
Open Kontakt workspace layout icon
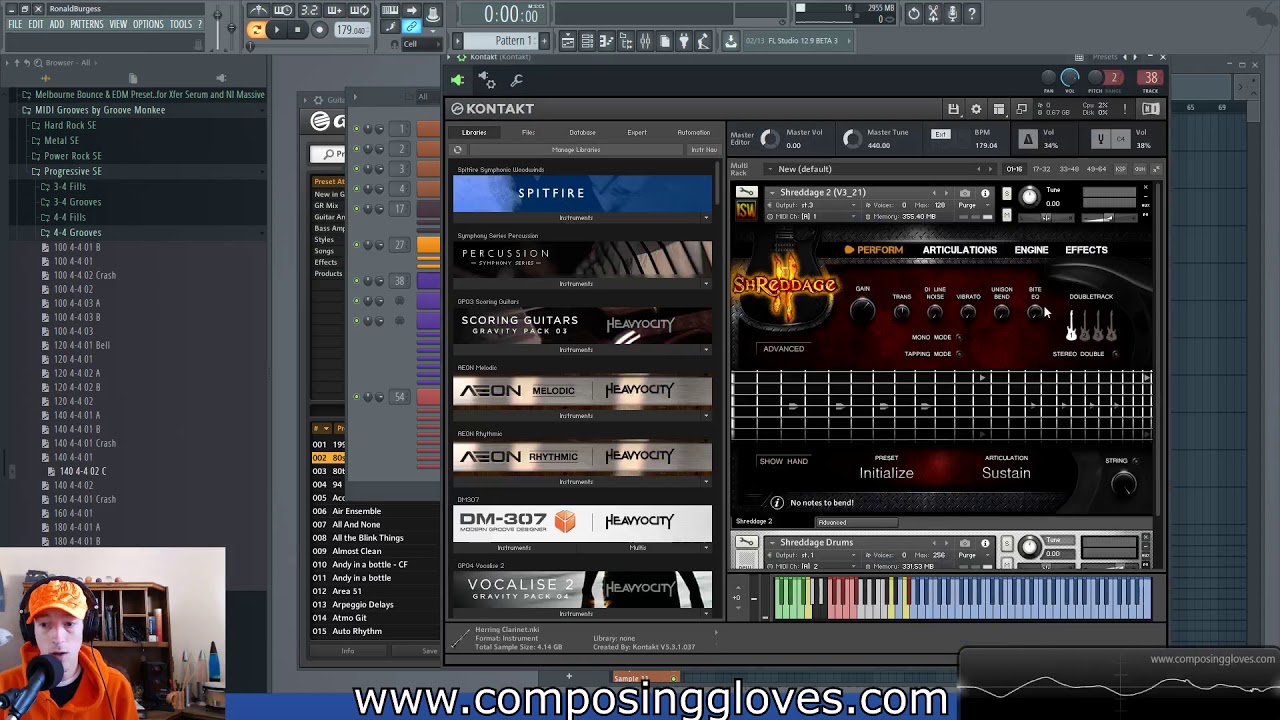click(x=999, y=109)
